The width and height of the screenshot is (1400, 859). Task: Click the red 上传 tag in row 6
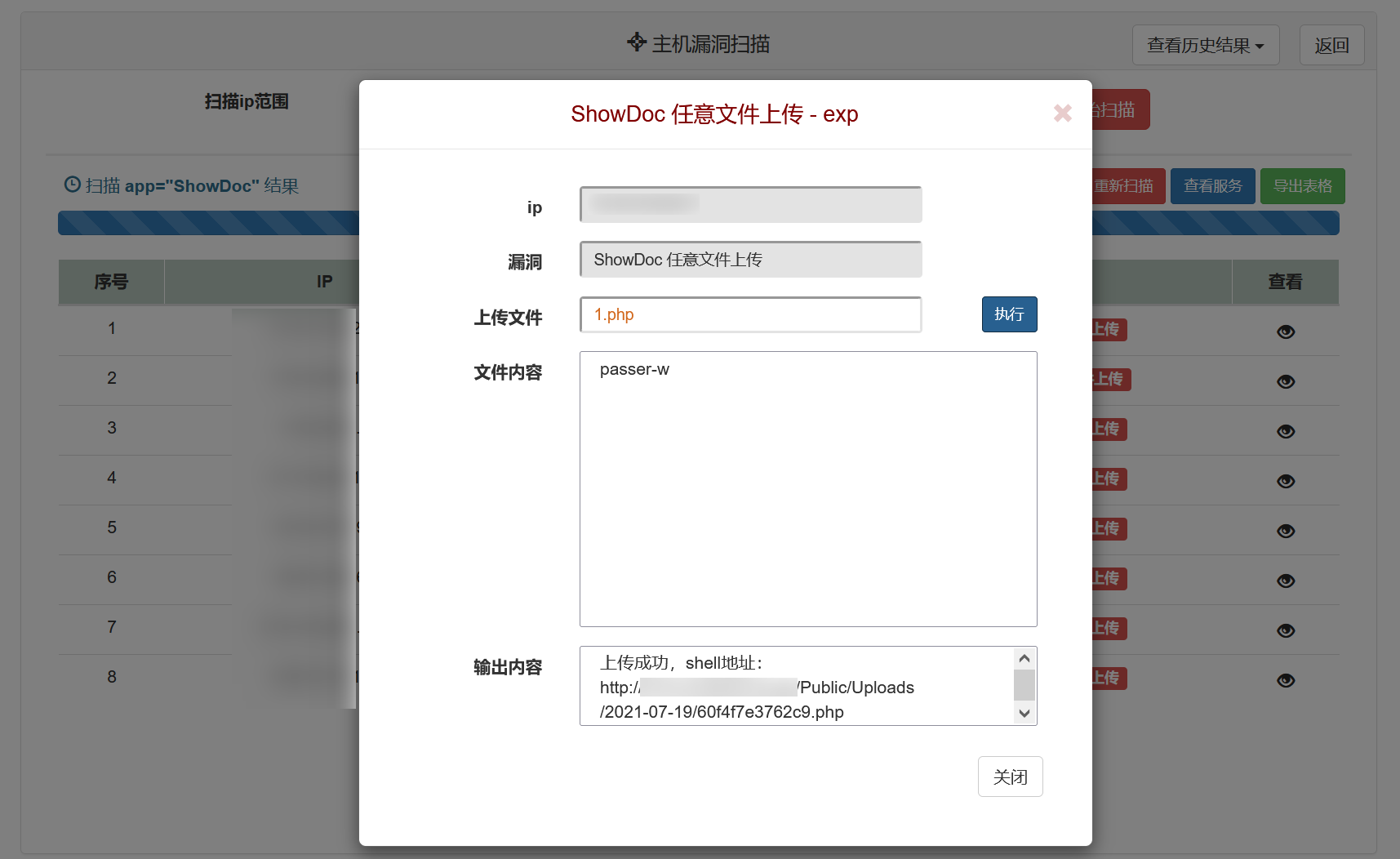[1109, 578]
